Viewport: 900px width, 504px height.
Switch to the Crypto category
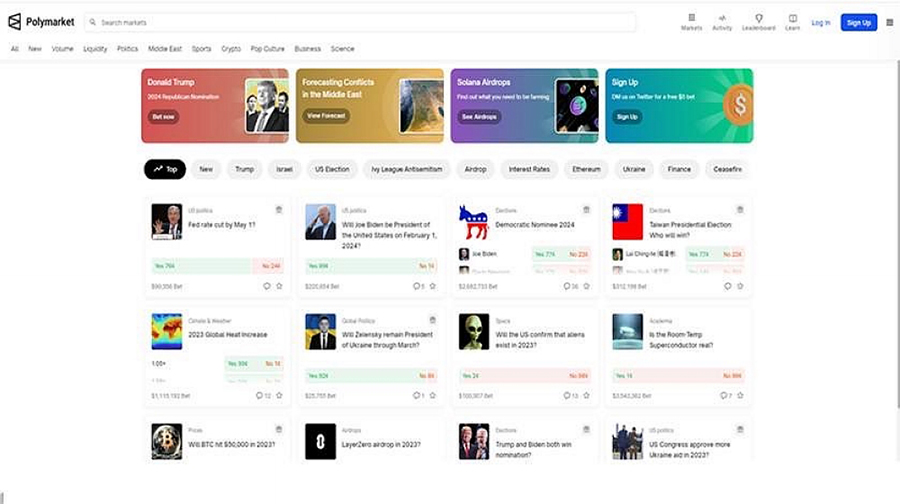point(231,48)
